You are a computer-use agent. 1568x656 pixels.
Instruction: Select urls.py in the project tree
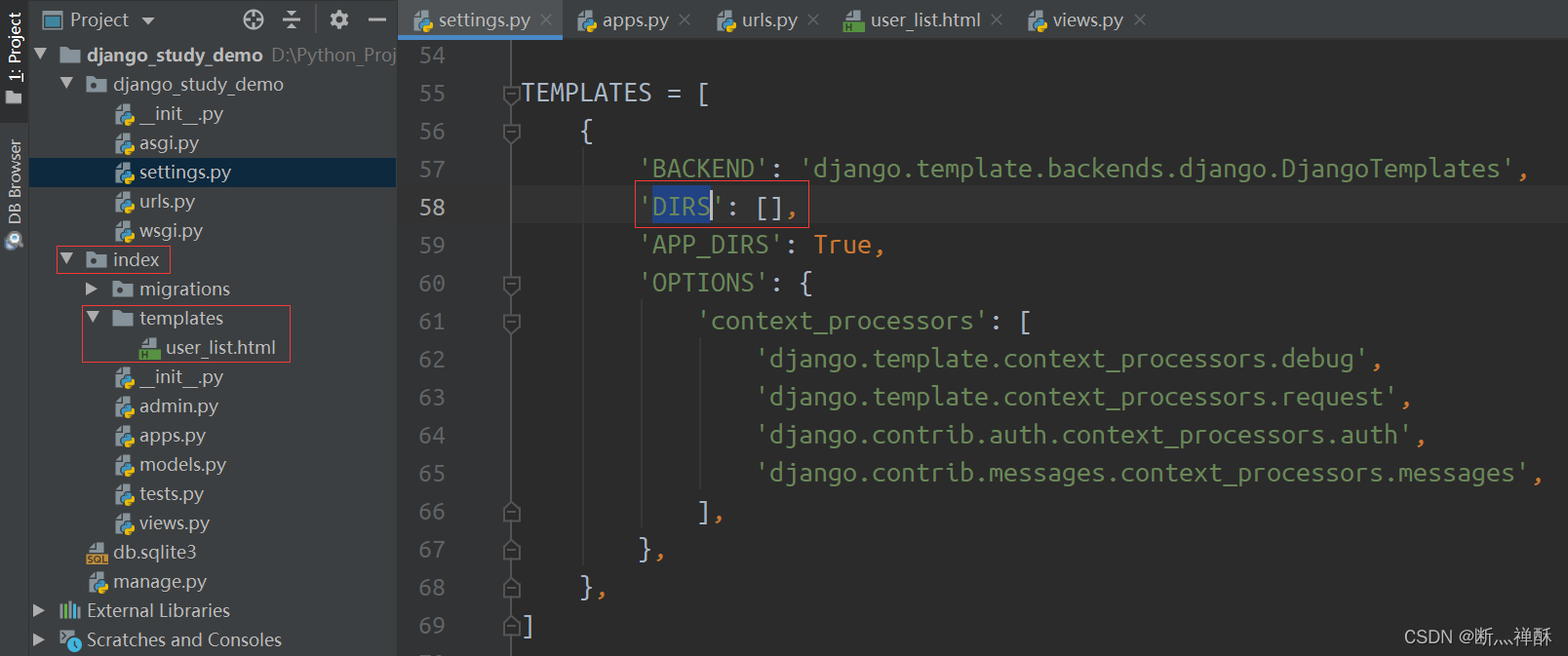pos(167,202)
